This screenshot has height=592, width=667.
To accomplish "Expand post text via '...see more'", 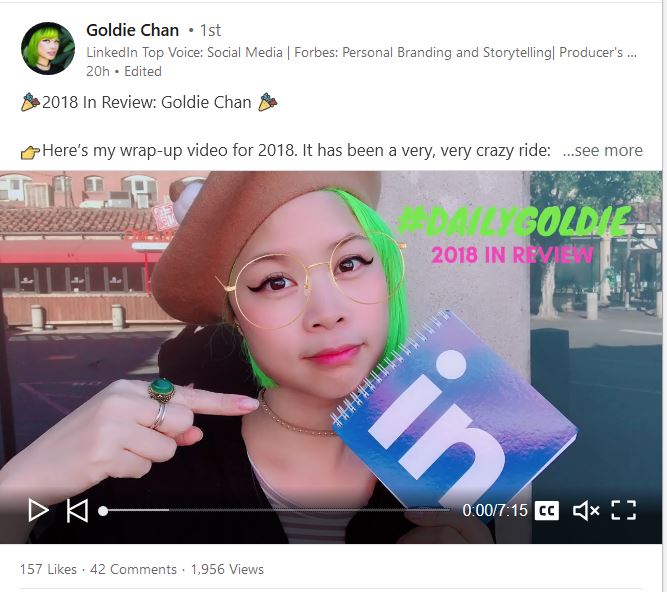I will [602, 150].
